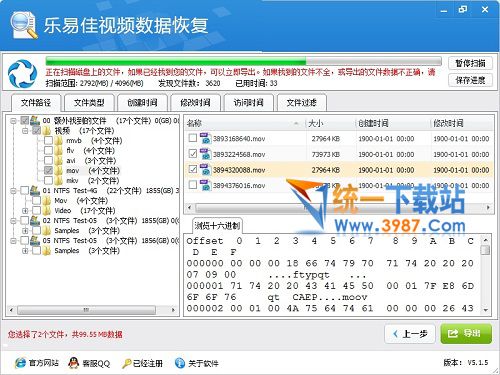Click the drive icon of 05 NTFS Test-05
Screen dimensions: 500x375
click(x=35, y=240)
